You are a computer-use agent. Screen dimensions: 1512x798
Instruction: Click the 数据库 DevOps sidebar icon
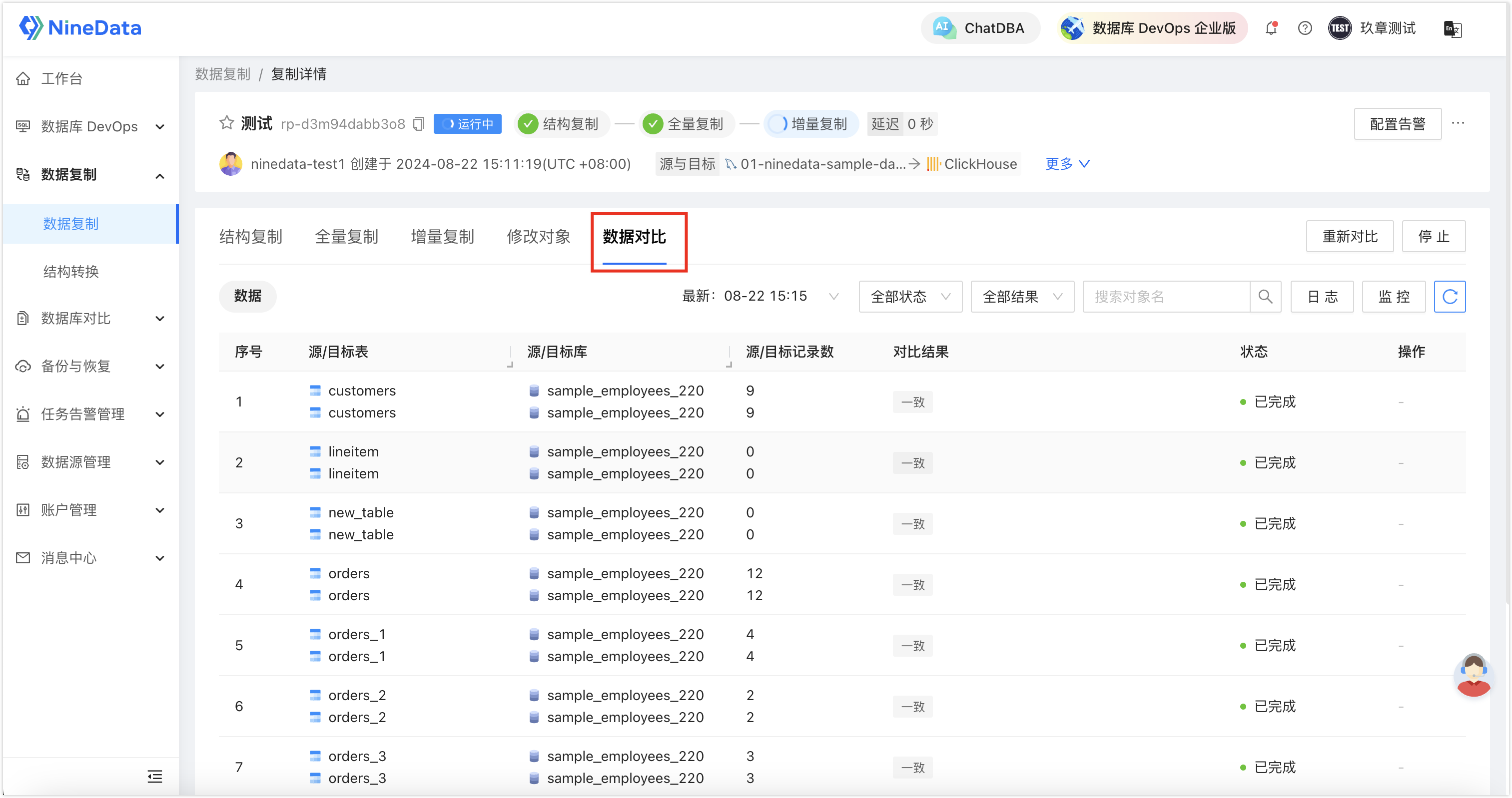click(23, 126)
